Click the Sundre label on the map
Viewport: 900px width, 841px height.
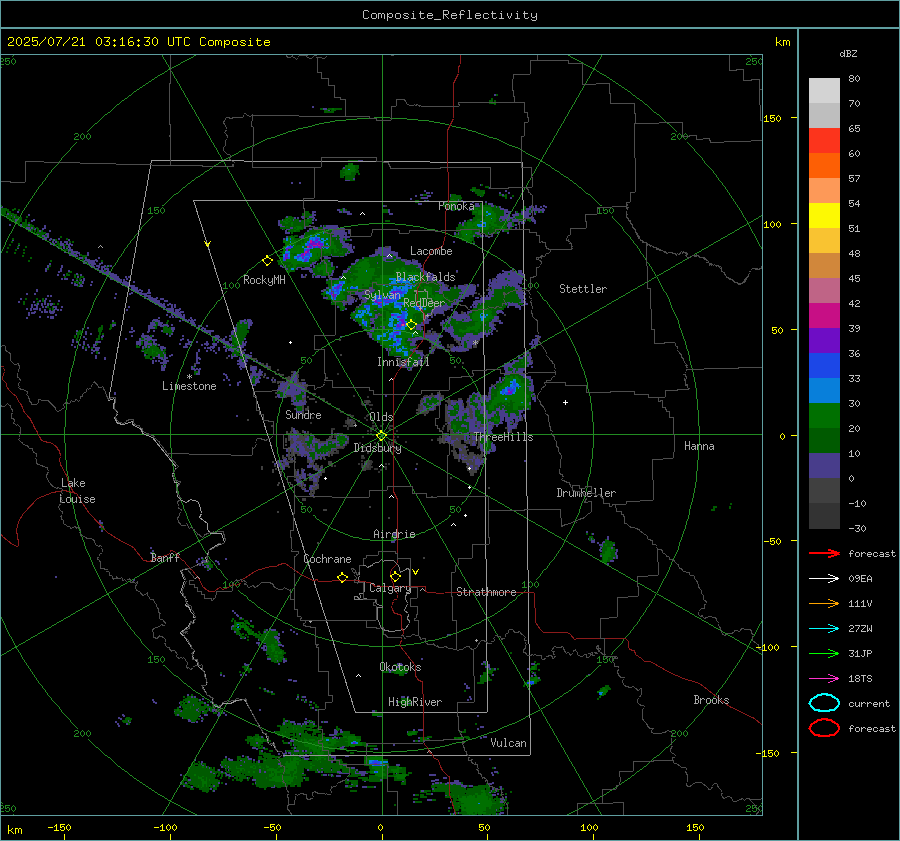point(303,414)
